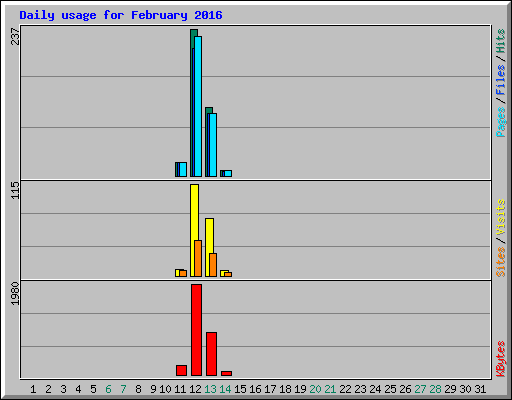
Task: Click the y-axis value 1980
Action: click(x=15, y=294)
